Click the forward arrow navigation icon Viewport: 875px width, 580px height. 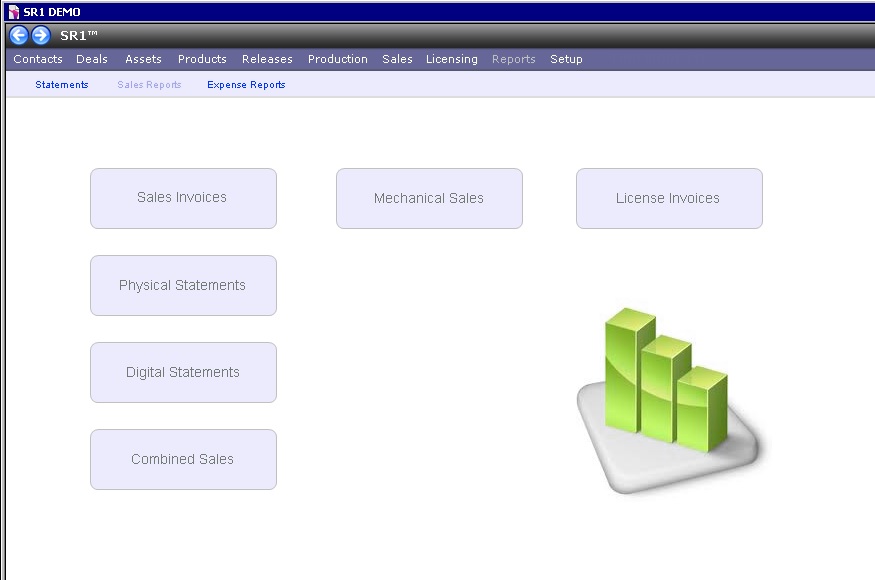pyautogui.click(x=40, y=35)
